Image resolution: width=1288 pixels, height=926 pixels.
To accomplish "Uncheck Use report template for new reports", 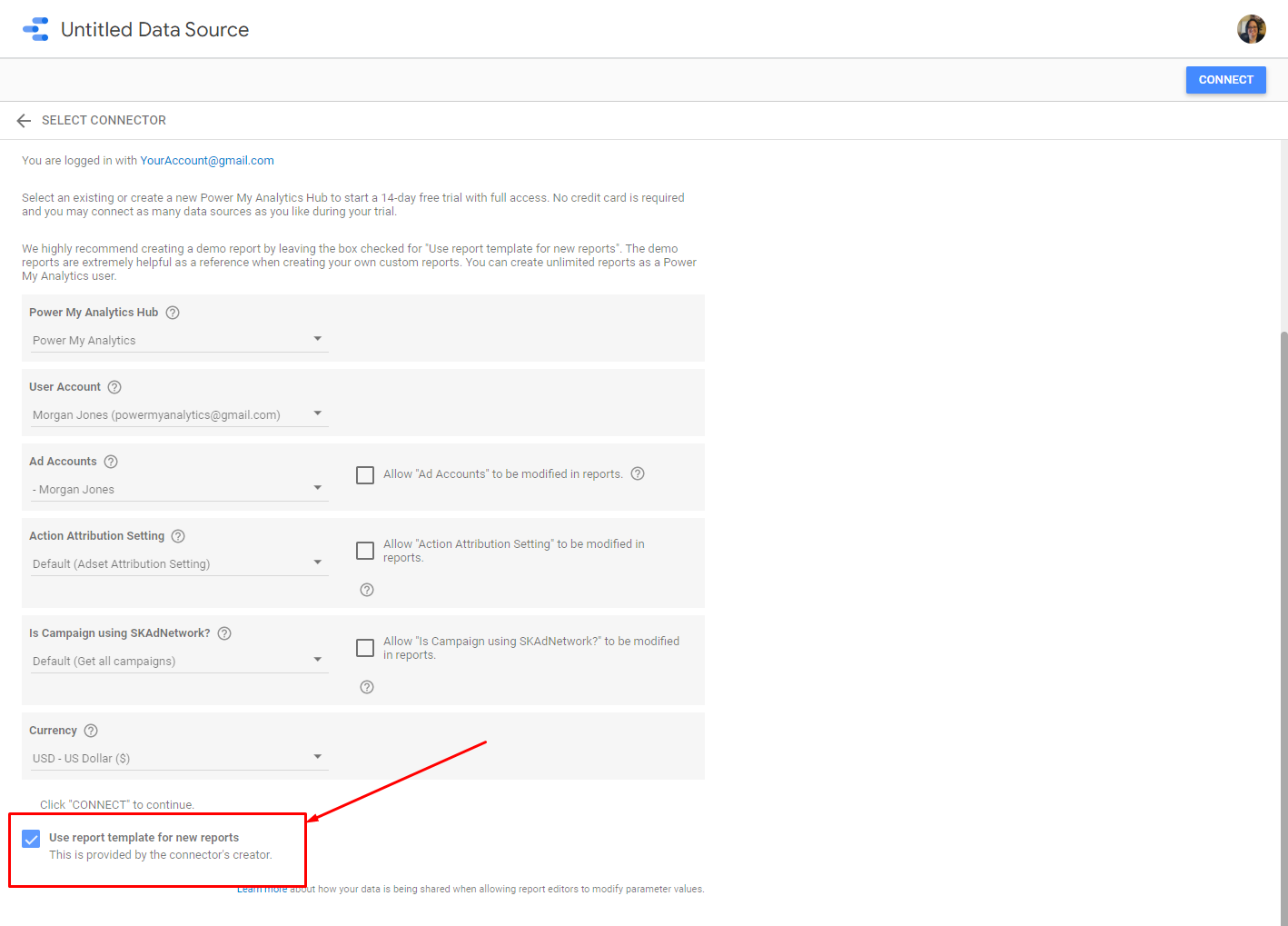I will point(31,839).
